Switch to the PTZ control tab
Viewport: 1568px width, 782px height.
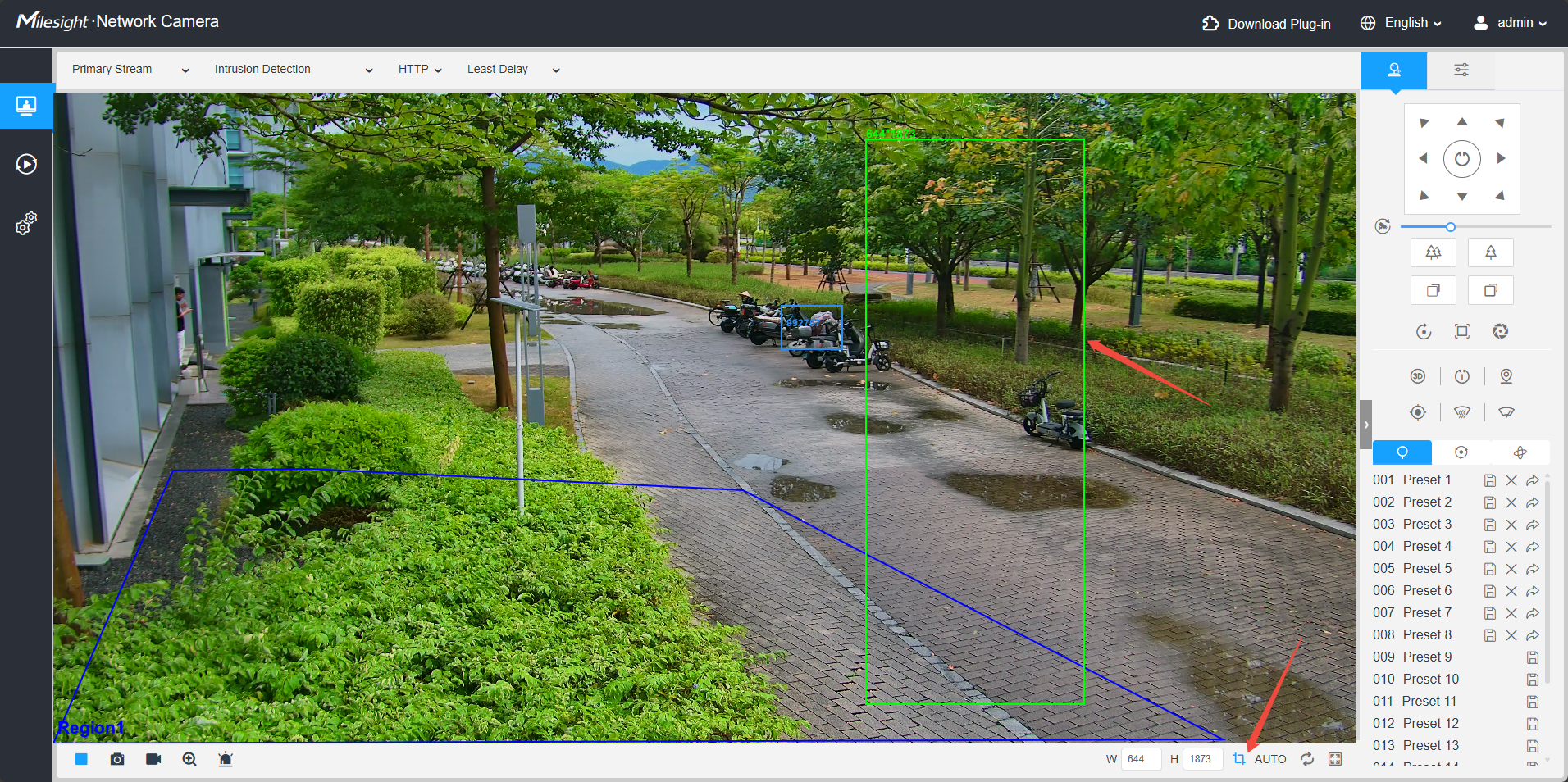pyautogui.click(x=1394, y=70)
